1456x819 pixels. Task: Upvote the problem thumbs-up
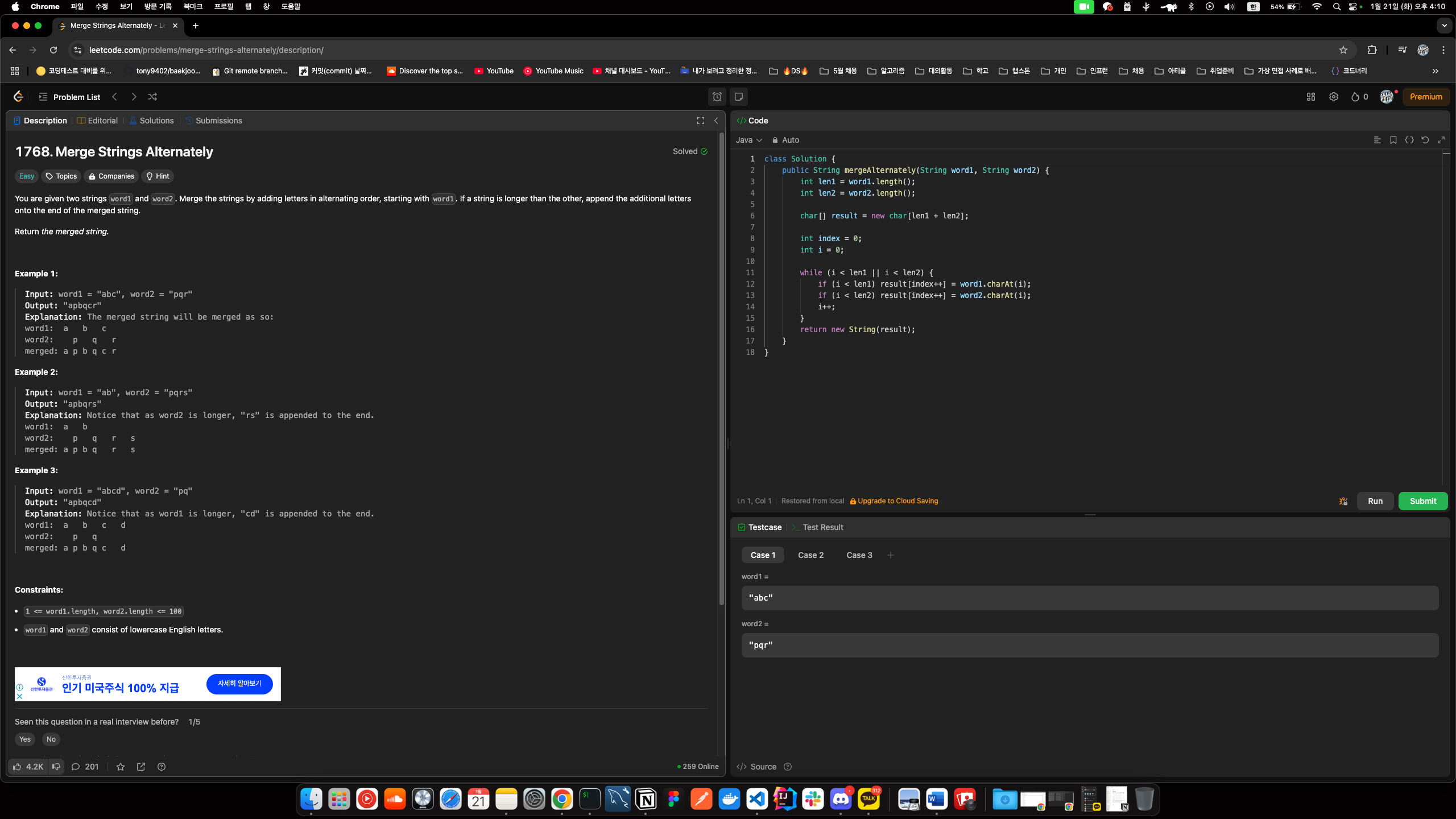28,767
